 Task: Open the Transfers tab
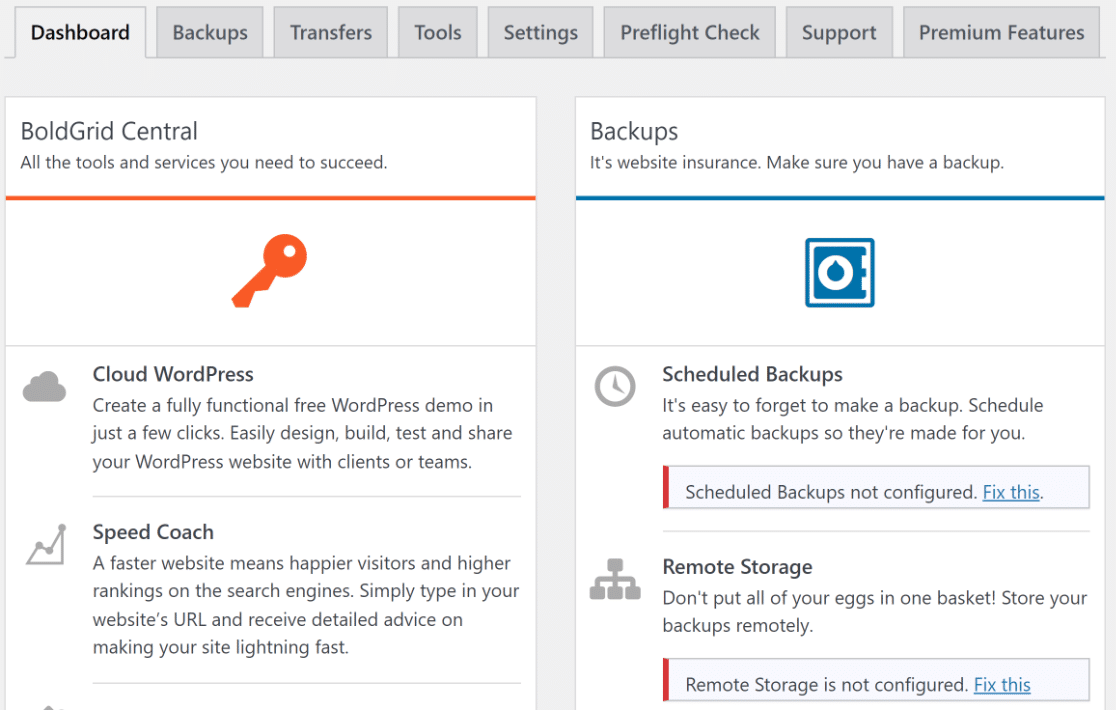[x=331, y=33]
